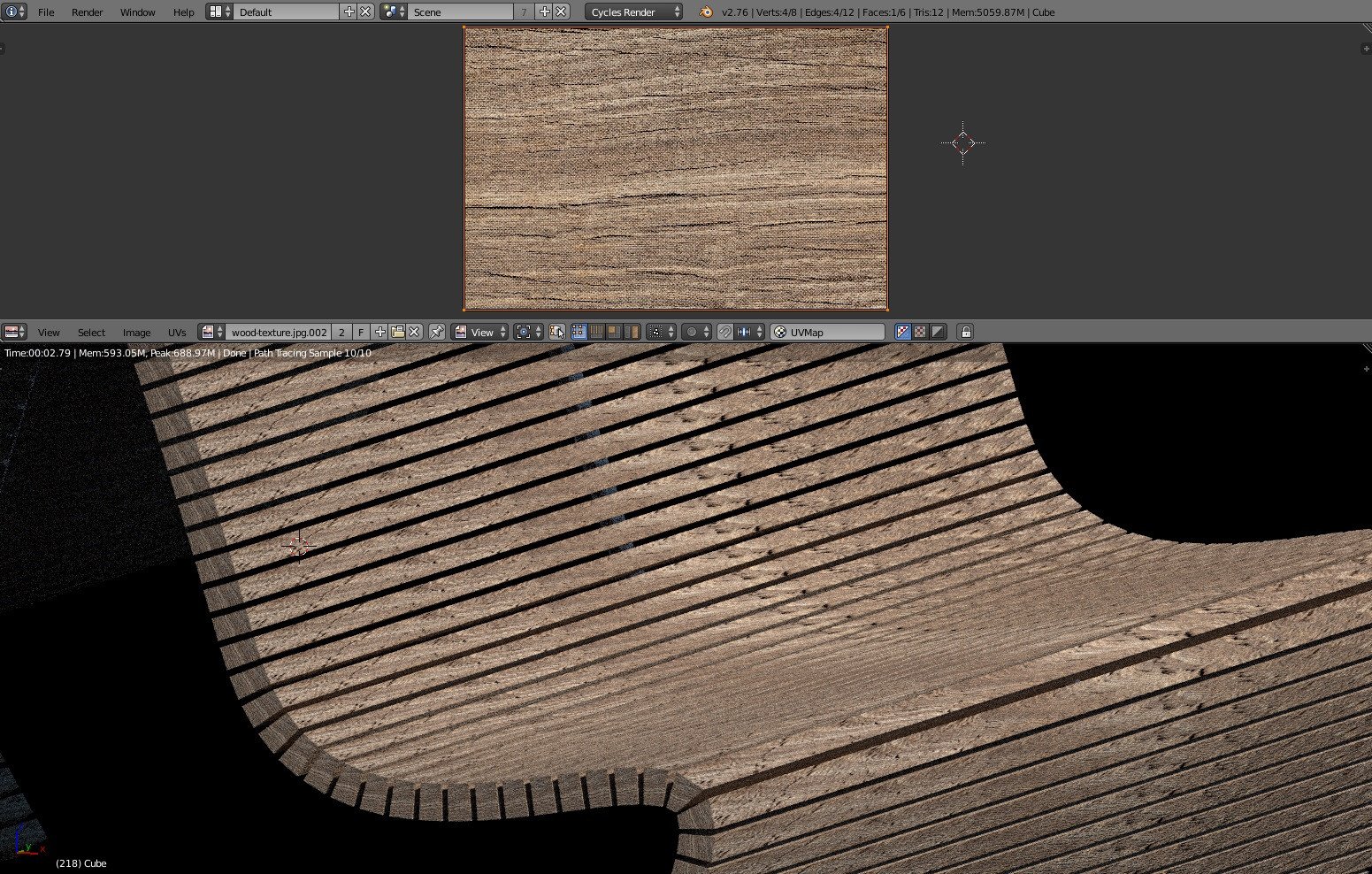Show color and alpha channels icon
This screenshot has height=874, width=1372.
click(x=902, y=332)
